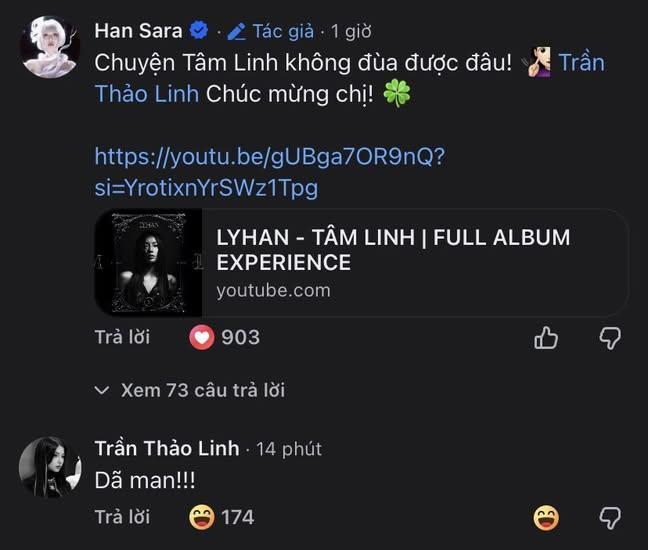
Task: View the laughing reactions with 174 count
Action: (221, 517)
